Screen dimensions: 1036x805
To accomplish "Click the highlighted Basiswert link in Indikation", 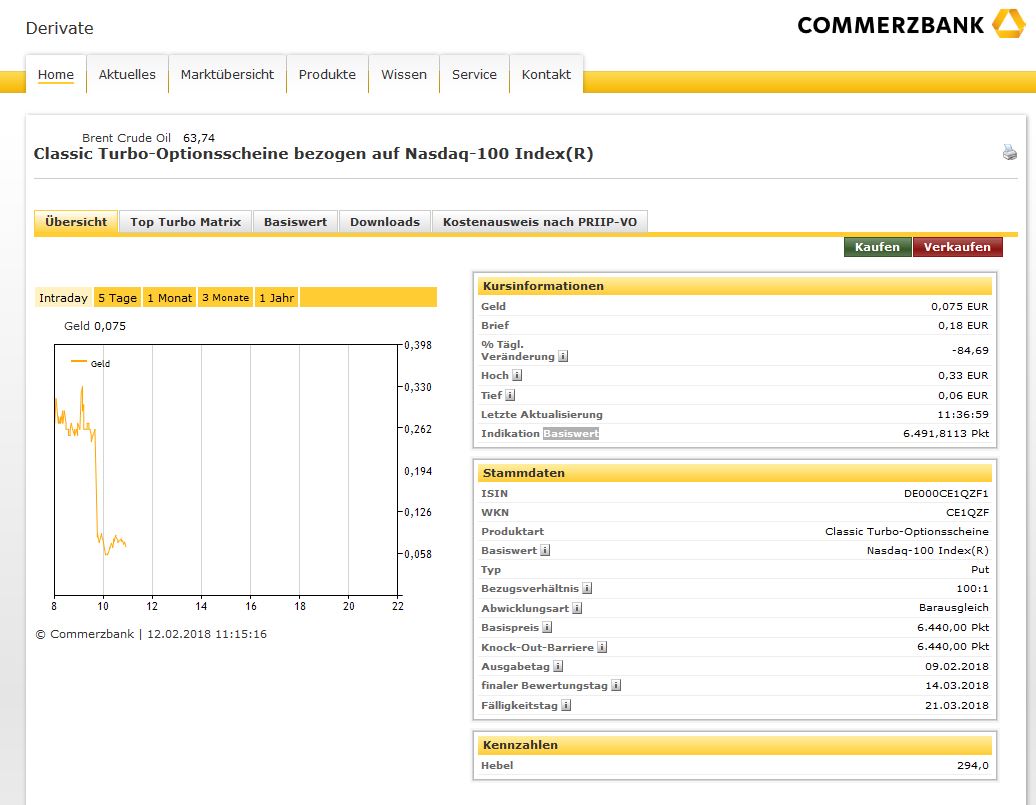I will [570, 434].
